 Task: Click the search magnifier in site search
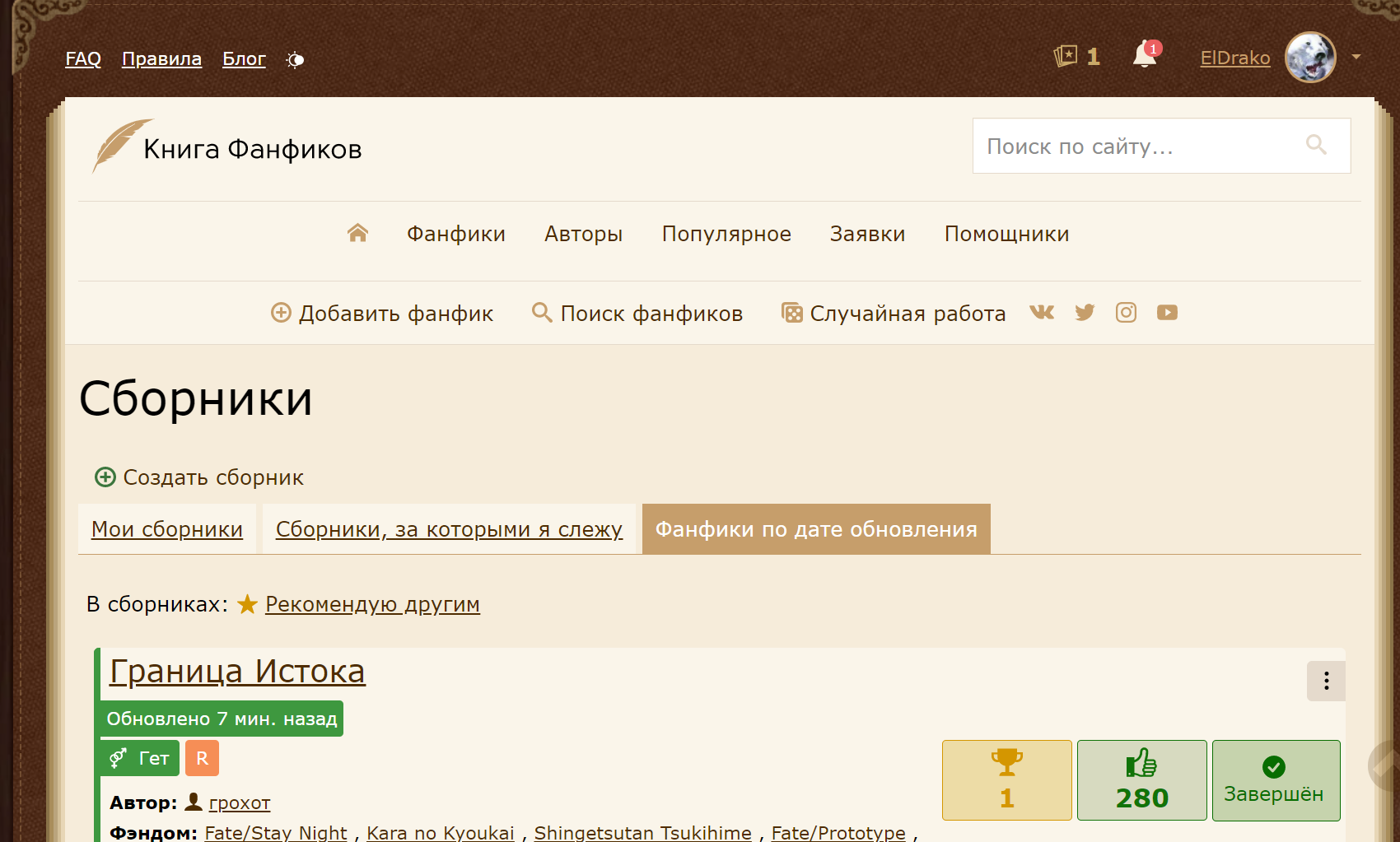click(1316, 146)
